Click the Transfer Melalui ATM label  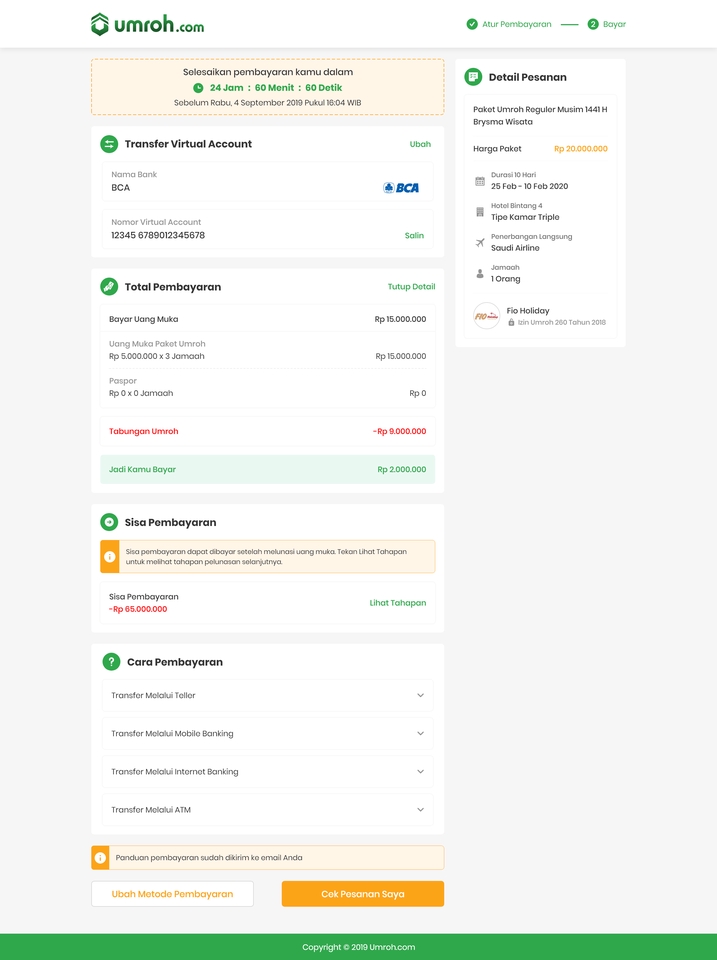coord(151,809)
